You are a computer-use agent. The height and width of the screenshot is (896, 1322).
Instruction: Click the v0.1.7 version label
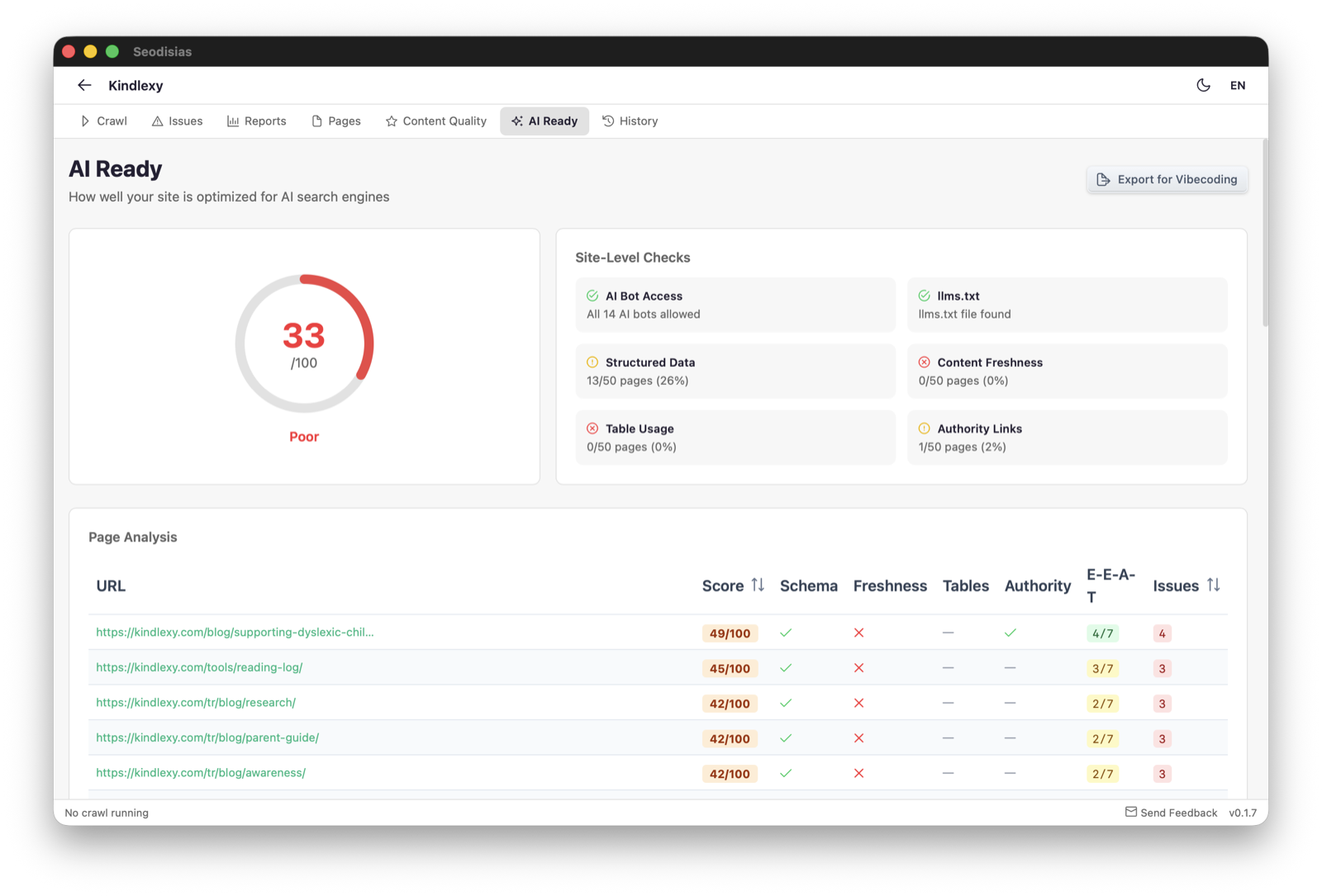(1242, 813)
